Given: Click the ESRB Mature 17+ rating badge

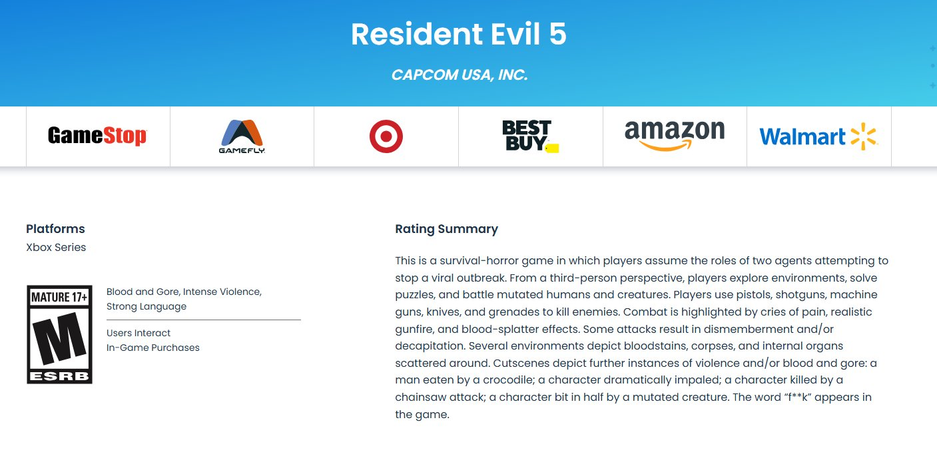Looking at the screenshot, I should (60, 334).
